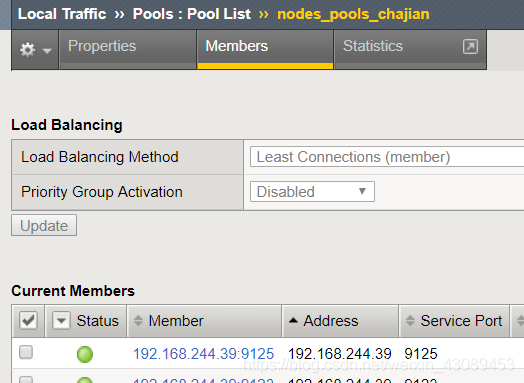The height and width of the screenshot is (383, 524).
Task: Click Member column header text
Action: pos(176,321)
